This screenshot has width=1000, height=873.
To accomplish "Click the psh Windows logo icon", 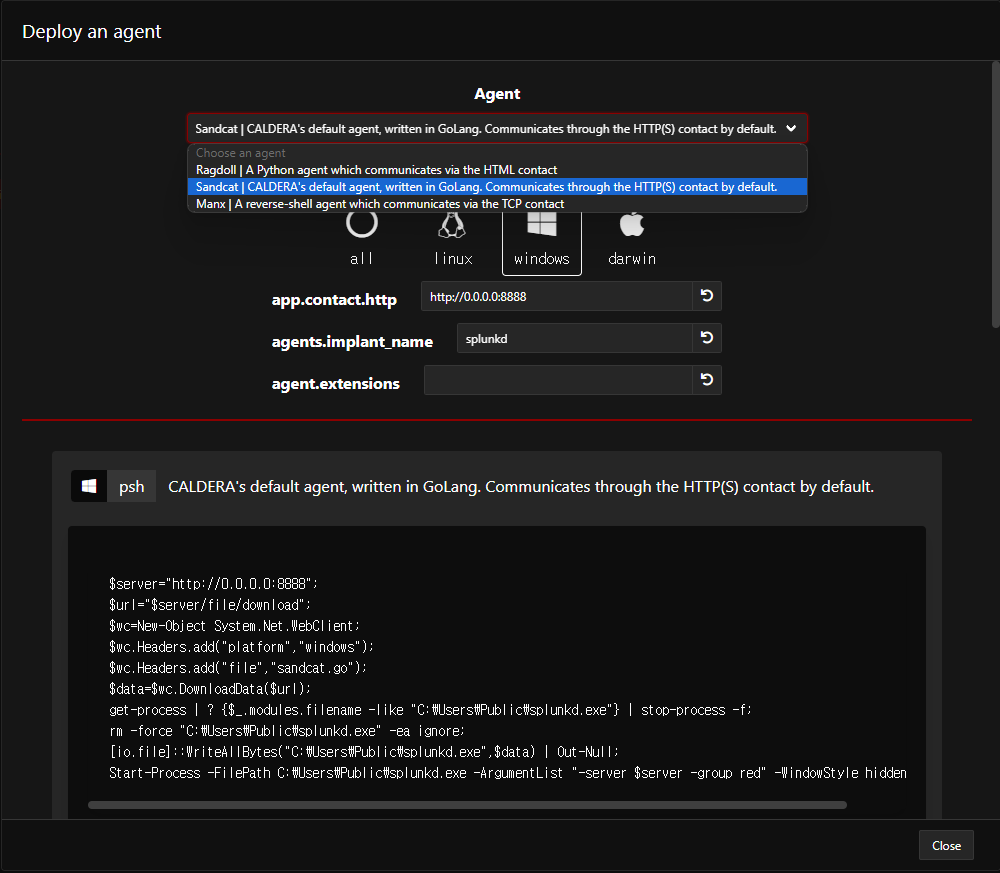I will click(89, 487).
